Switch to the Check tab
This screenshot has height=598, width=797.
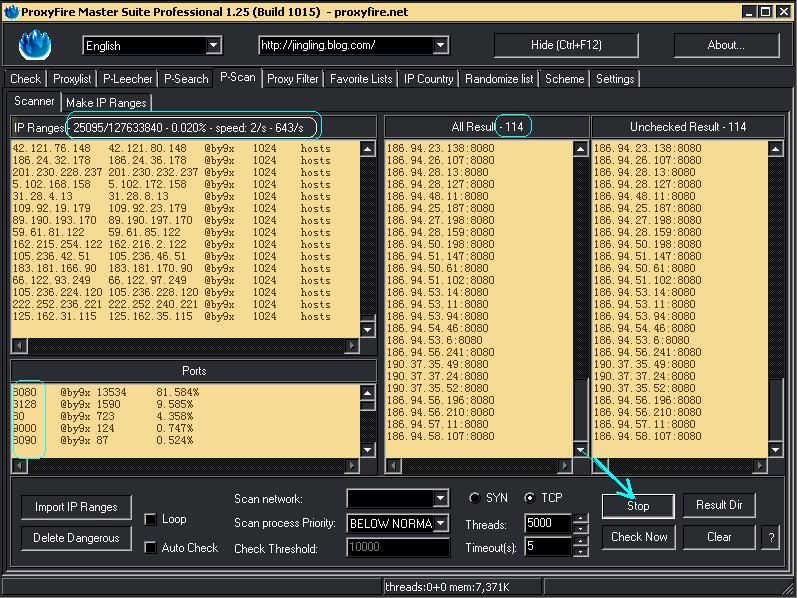(x=25, y=79)
